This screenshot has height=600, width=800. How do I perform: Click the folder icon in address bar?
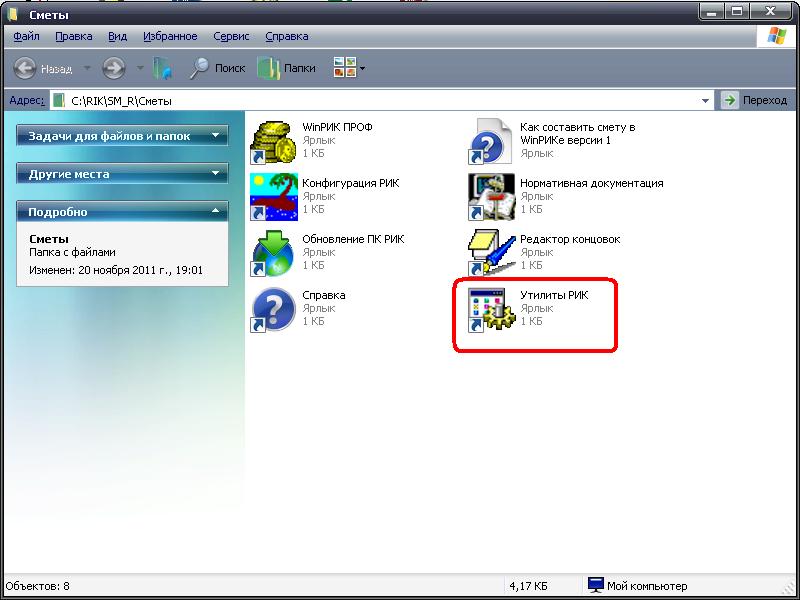(x=59, y=101)
